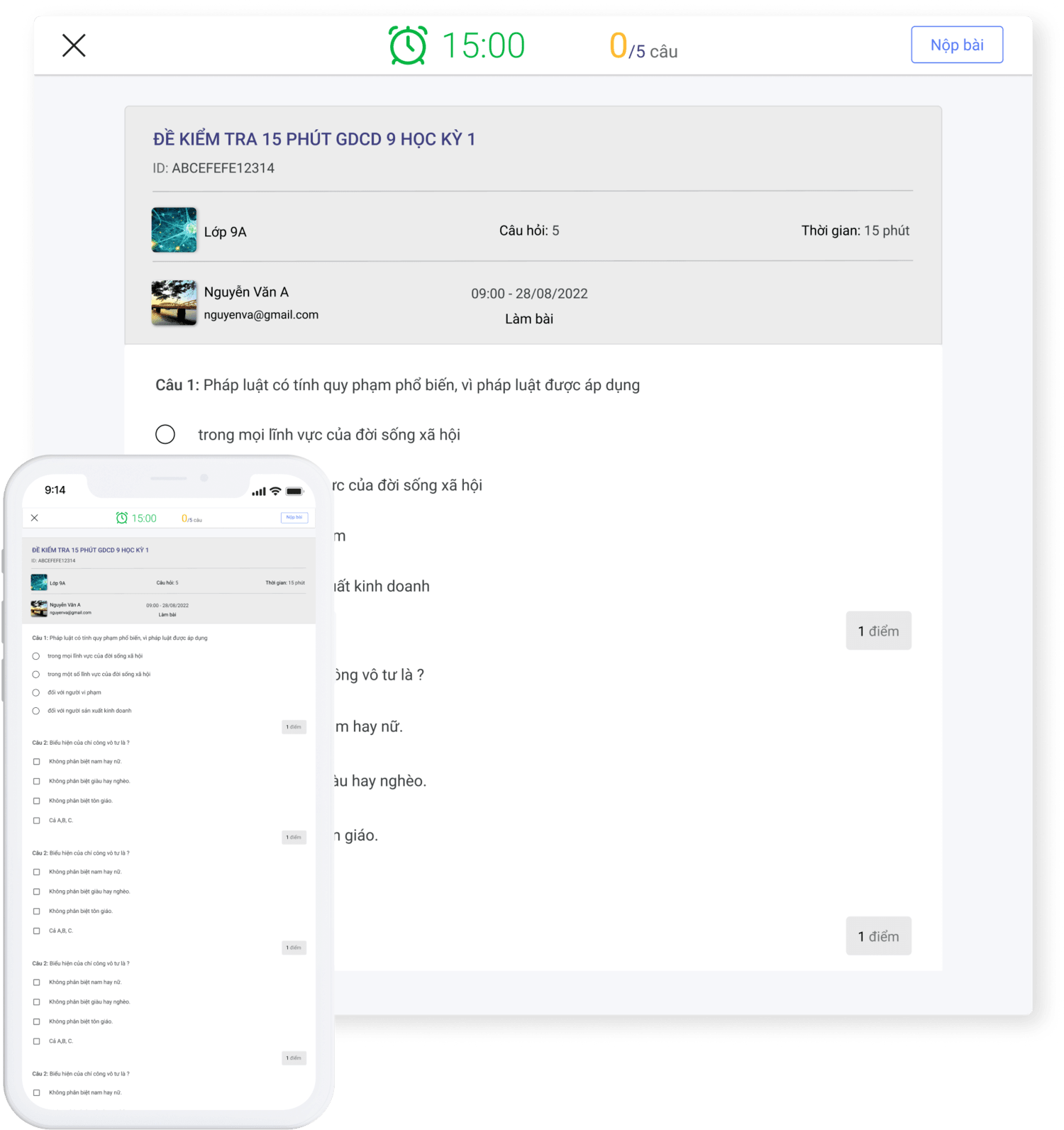Image resolution: width=1064 pixels, height=1130 pixels.
Task: Click desktop answer text ending 'kinh doanh'
Action: 382,587
